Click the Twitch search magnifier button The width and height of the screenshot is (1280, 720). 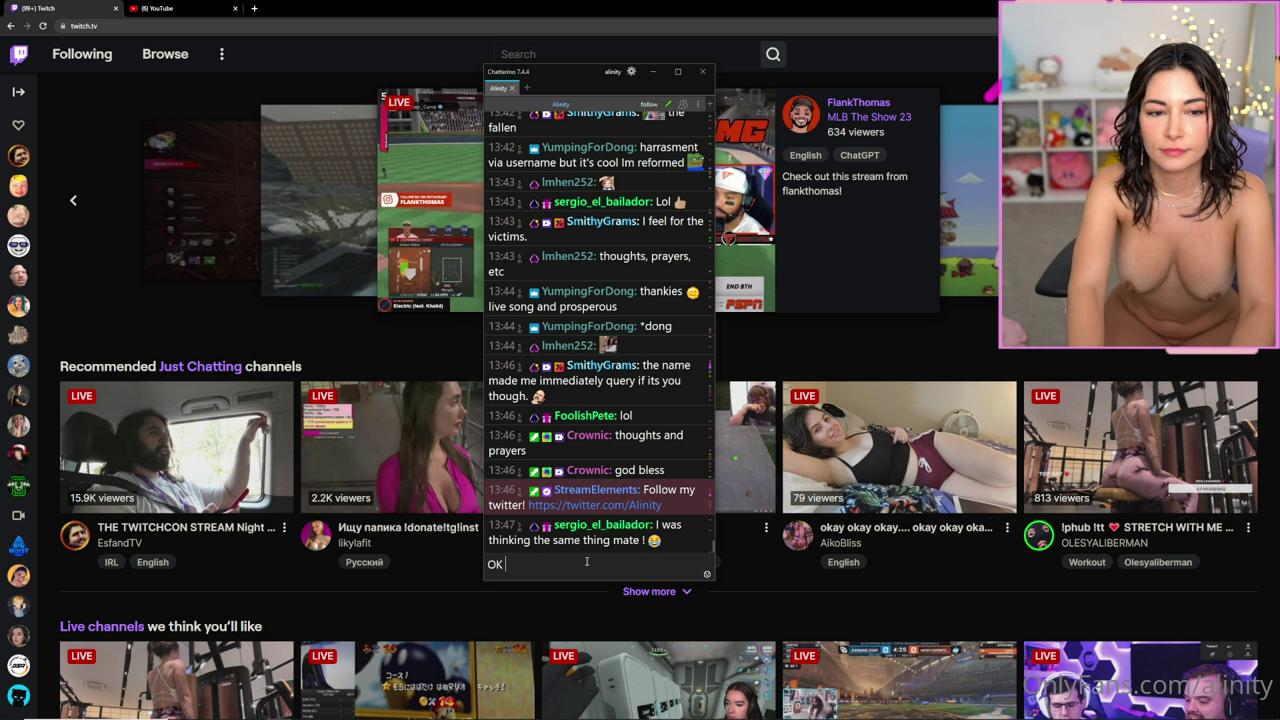pyautogui.click(x=773, y=54)
